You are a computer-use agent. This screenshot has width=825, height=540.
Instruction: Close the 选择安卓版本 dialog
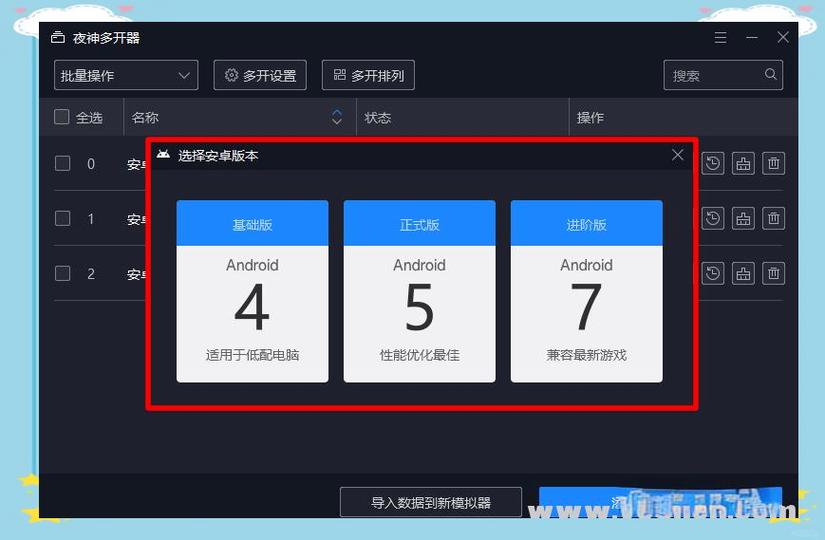coord(678,155)
